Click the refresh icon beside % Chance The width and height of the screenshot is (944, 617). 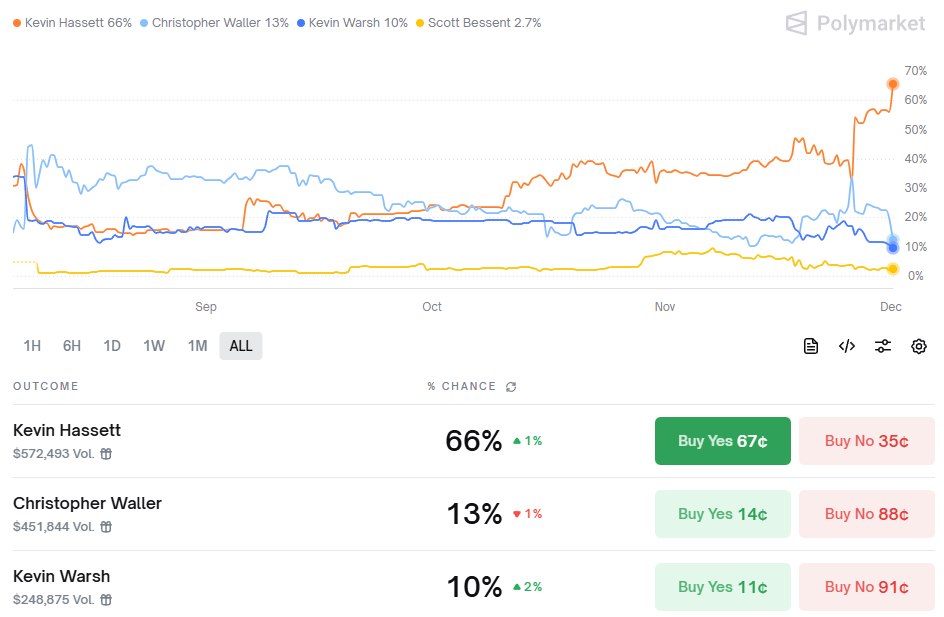click(512, 387)
